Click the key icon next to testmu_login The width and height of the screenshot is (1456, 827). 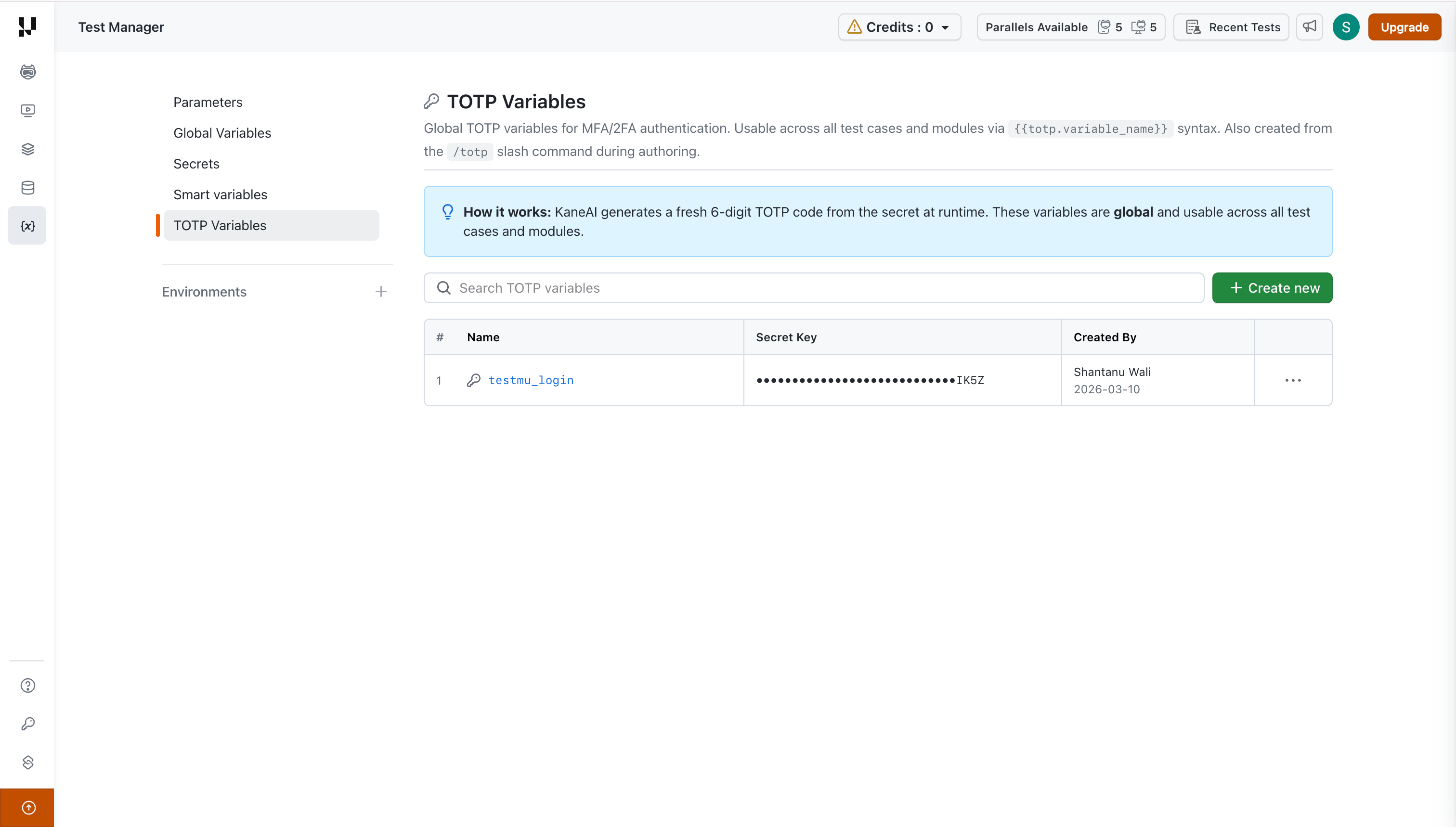coord(473,380)
